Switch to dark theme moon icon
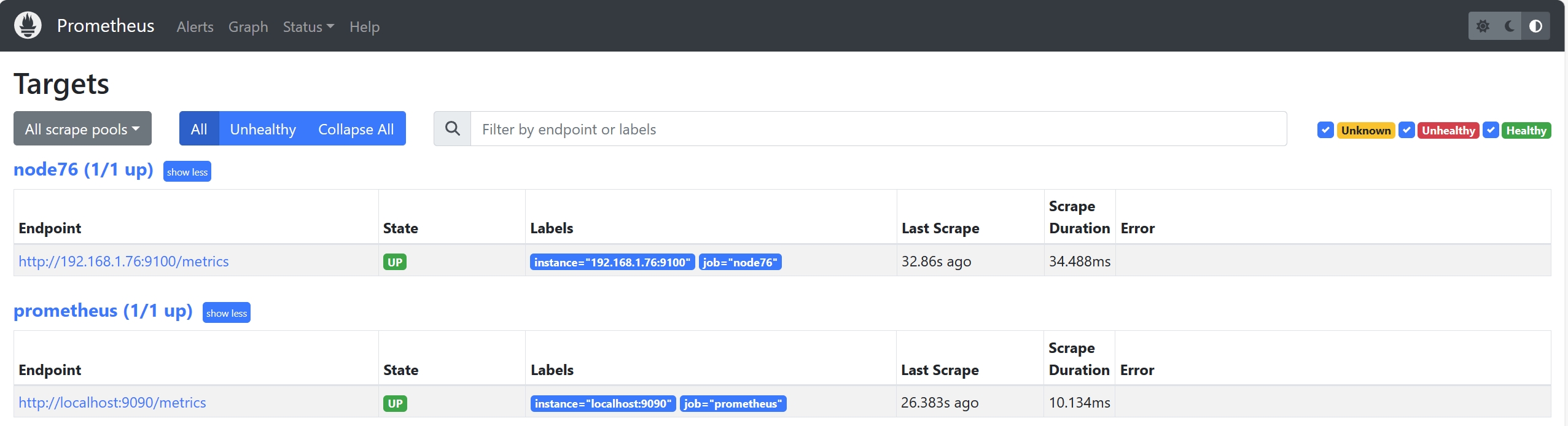The width and height of the screenshot is (1568, 426). tap(1510, 26)
